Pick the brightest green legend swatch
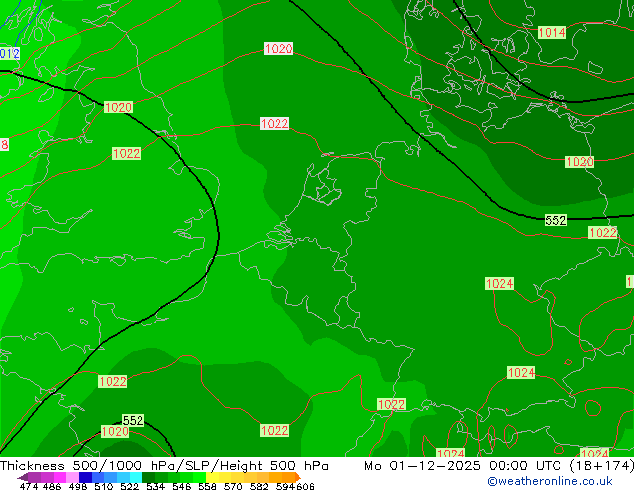634x490 pixels. 199,477
